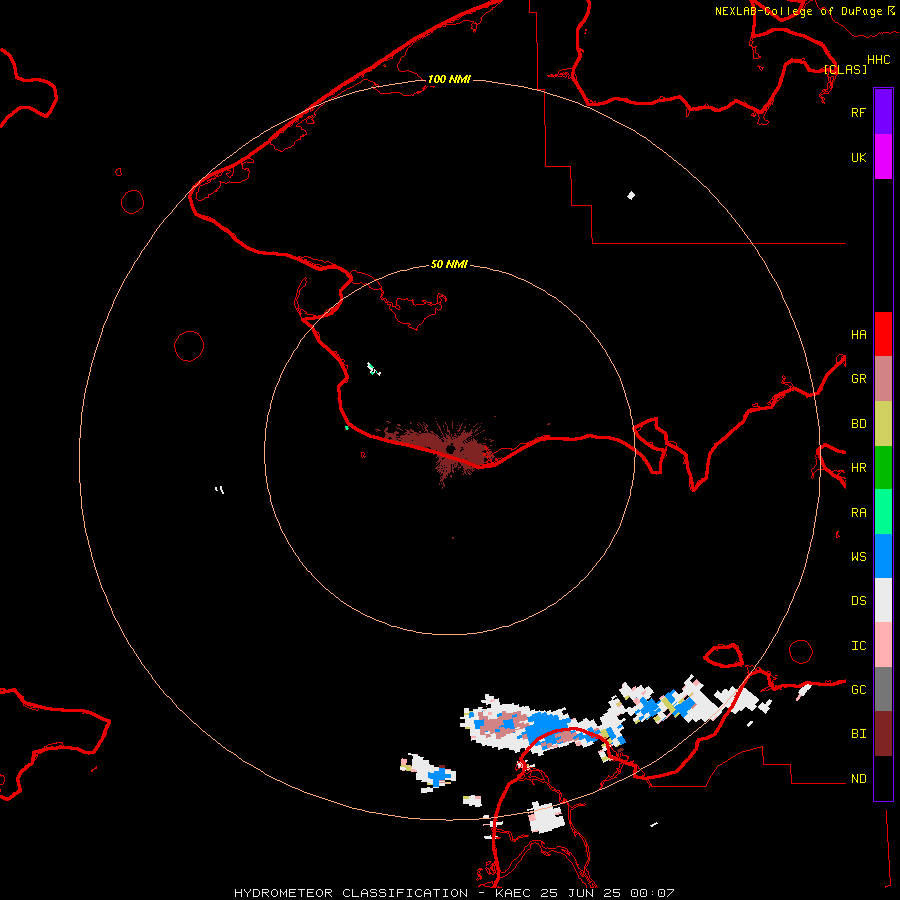Viewport: 900px width, 900px height.
Task: Click the UK magenta legend color swatch
Action: [883, 157]
